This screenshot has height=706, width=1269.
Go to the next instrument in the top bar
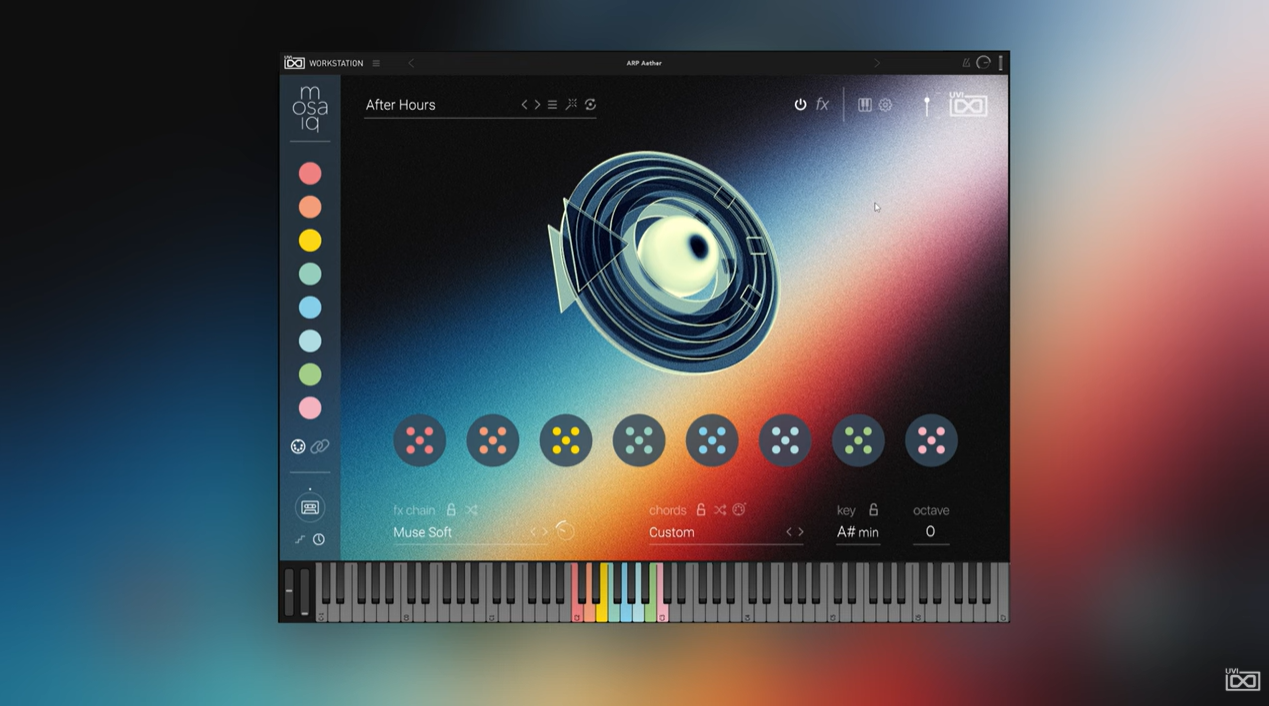tap(877, 63)
